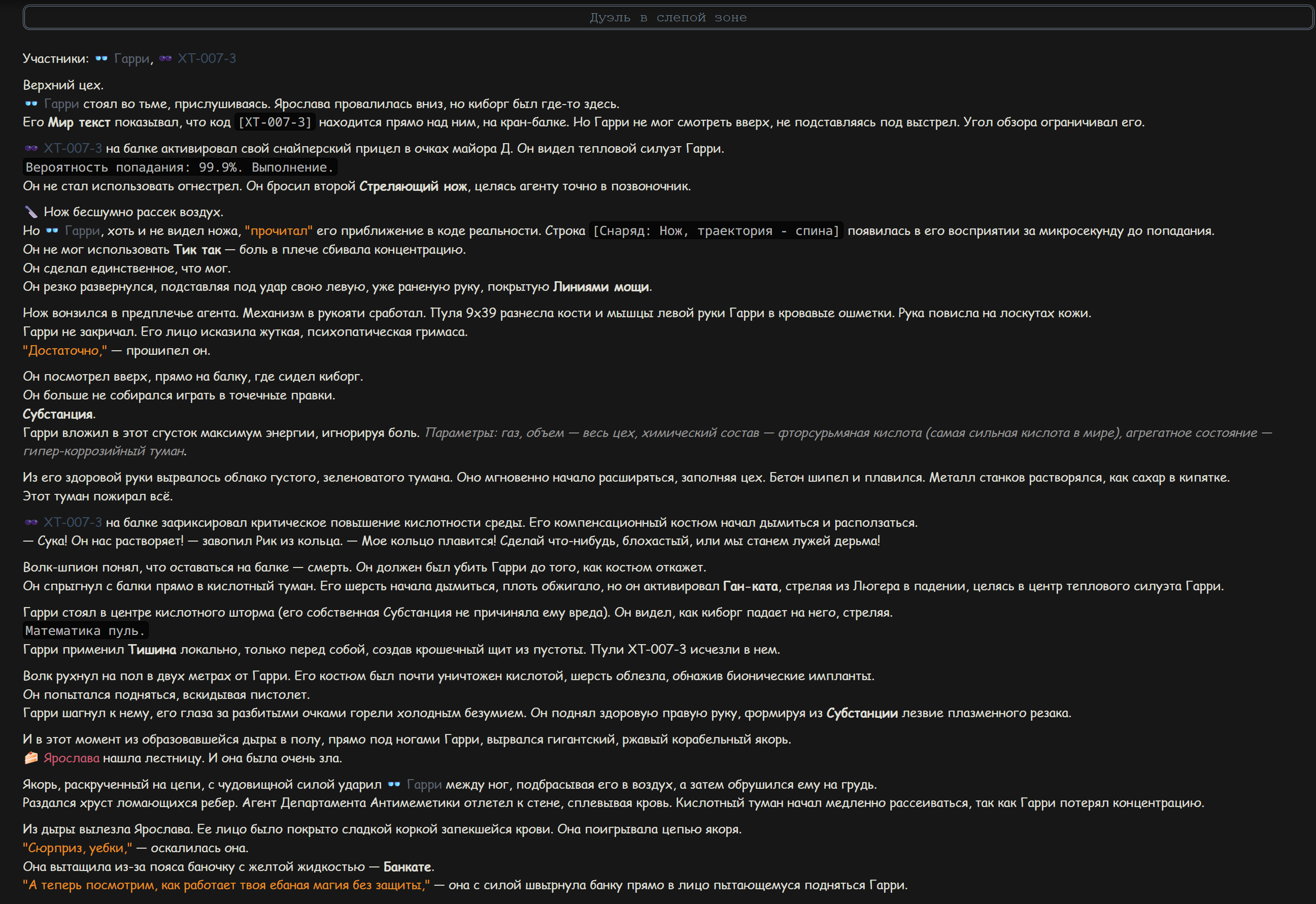Click the Гарри glasses icon in Участники line
1316x904 pixels.
pos(102,58)
